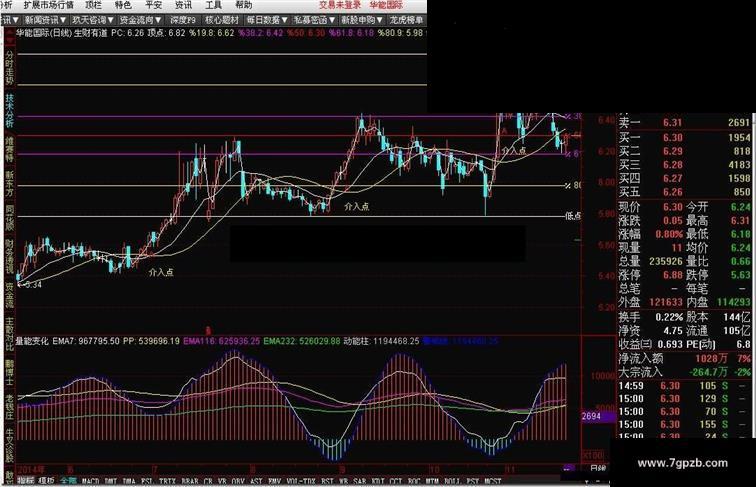Open the 主散对比 sidebar tab
756x487 pixels.
click(x=9, y=334)
